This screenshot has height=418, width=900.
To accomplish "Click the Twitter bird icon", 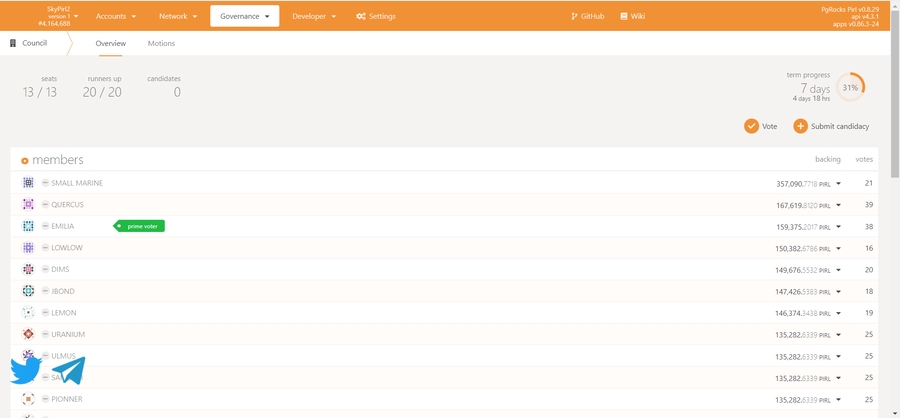I will pyautogui.click(x=26, y=370).
